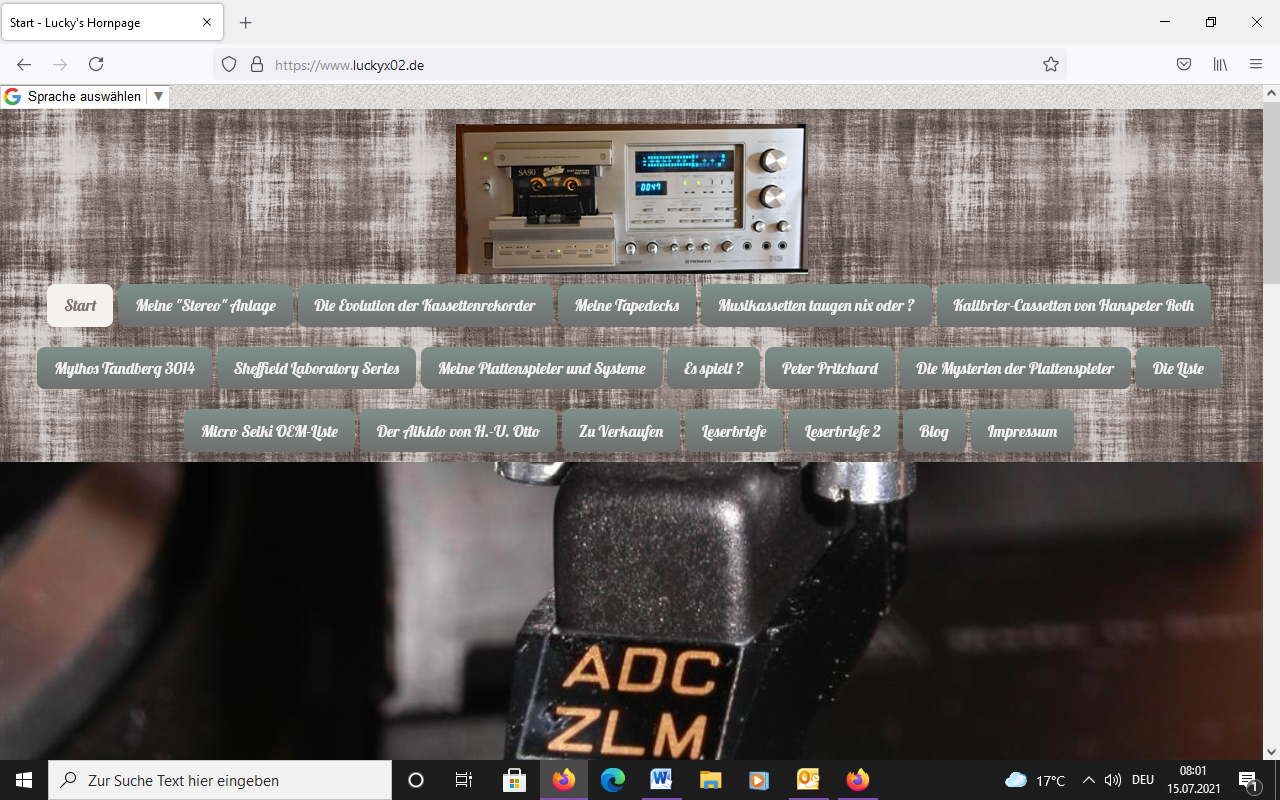
Task: Bookmark this page with the star icon
Action: 1050,64
